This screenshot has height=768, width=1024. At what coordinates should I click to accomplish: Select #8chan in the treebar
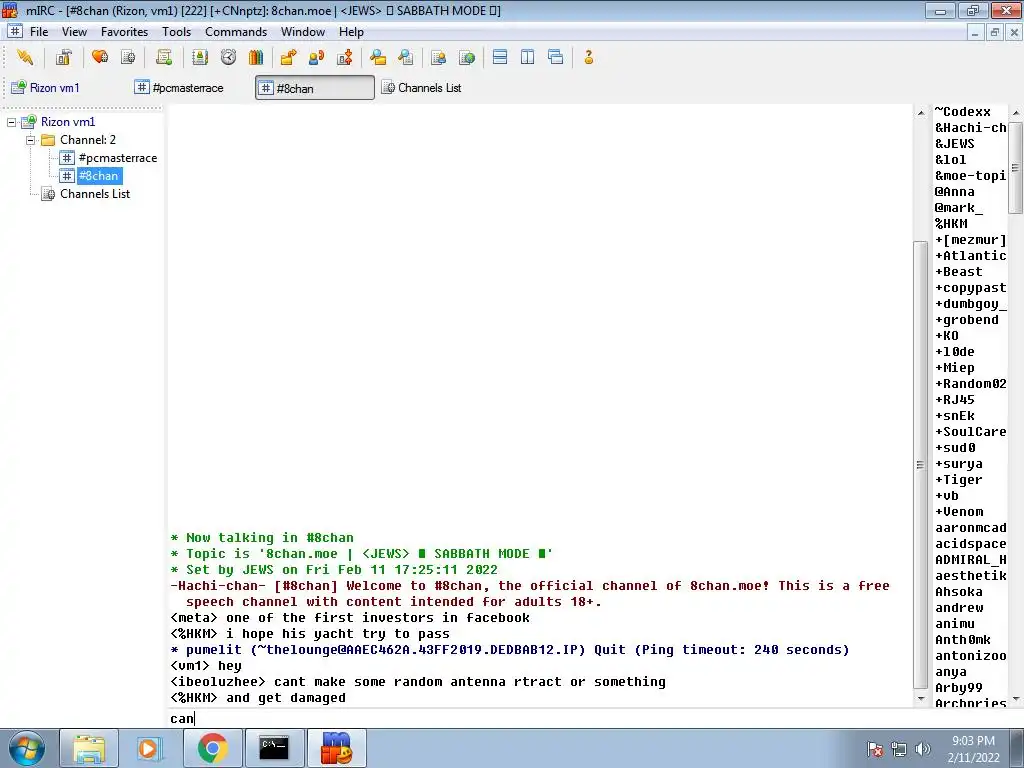(x=98, y=176)
